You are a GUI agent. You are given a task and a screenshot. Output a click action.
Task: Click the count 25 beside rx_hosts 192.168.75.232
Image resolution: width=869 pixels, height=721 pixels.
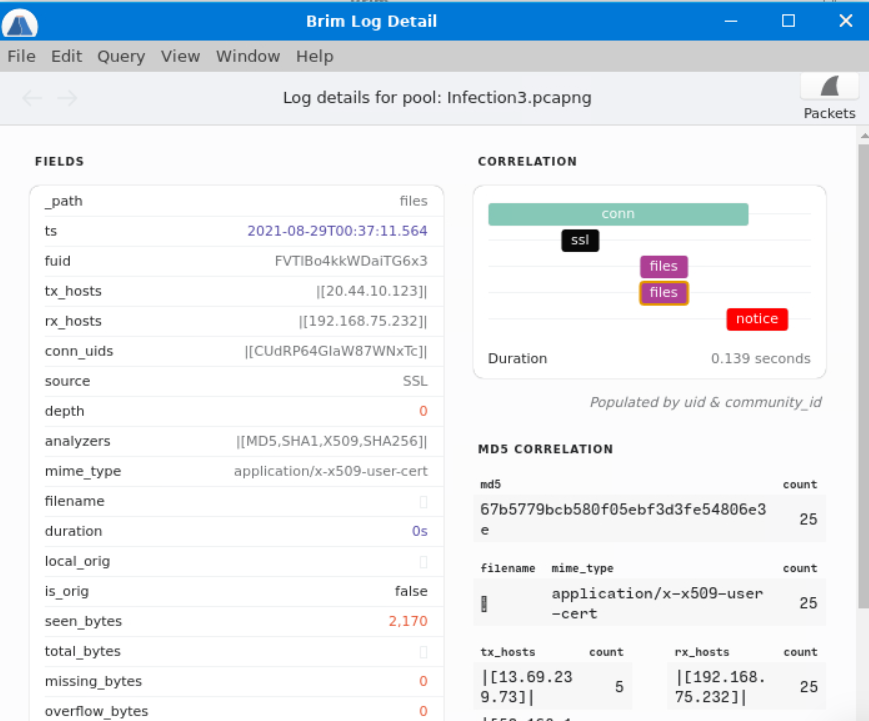tap(808, 687)
